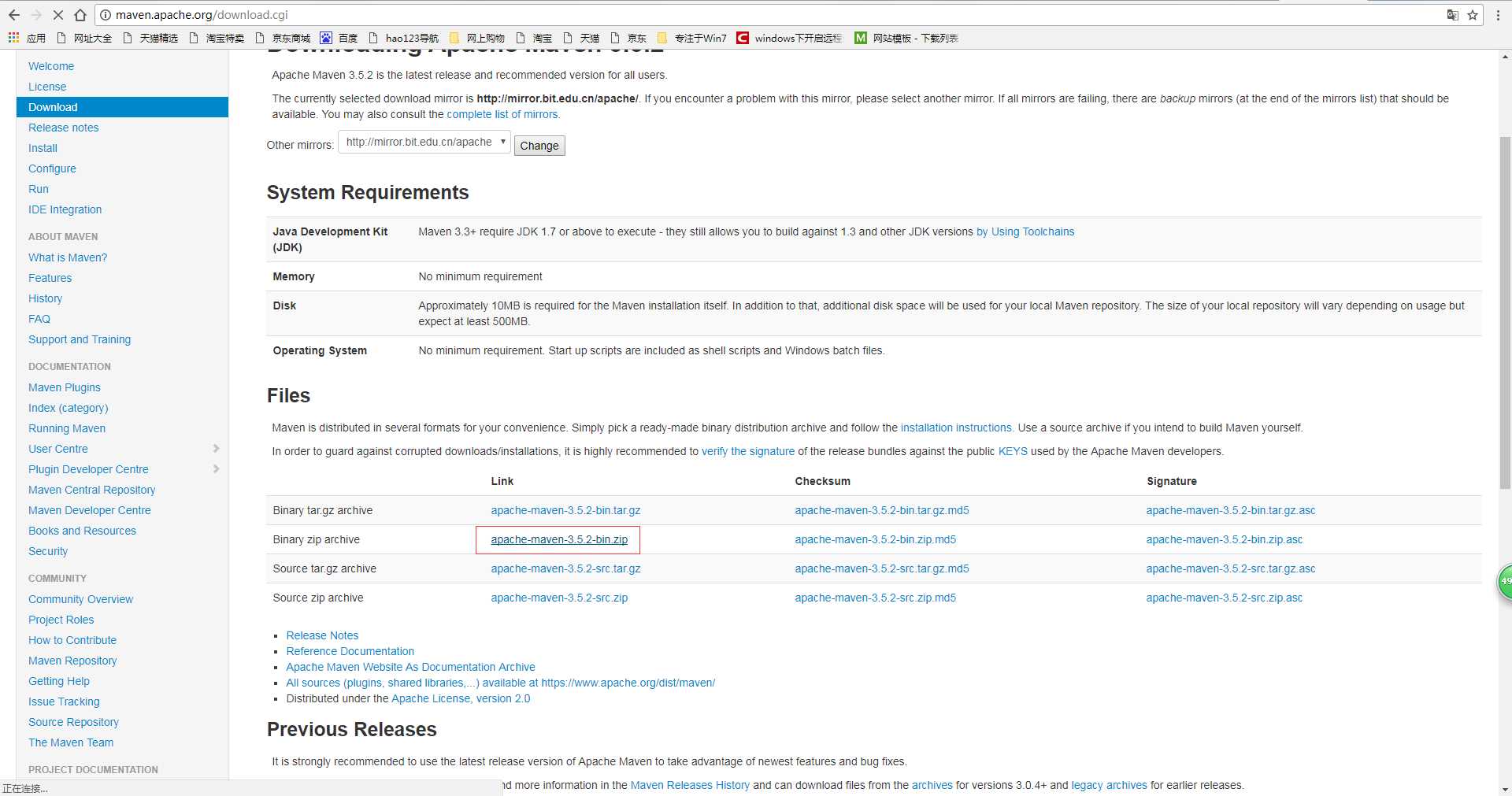Open the KEYS link
Image resolution: width=1512 pixels, height=796 pixels.
(x=1013, y=451)
